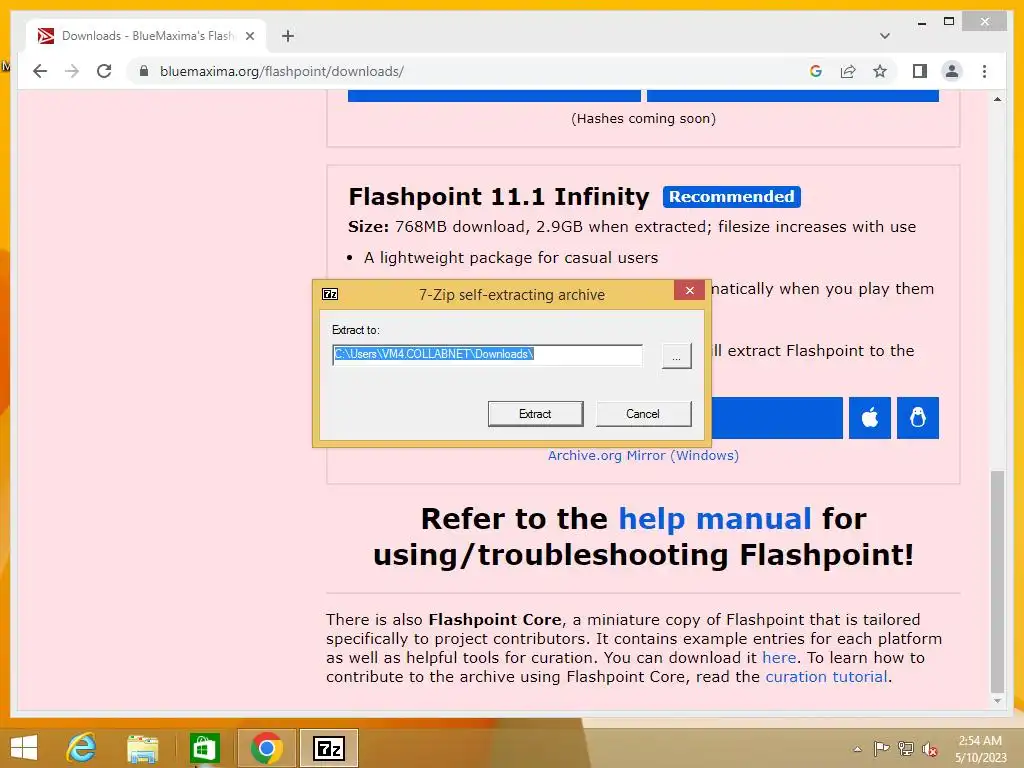The image size is (1024, 768).
Task: Open folder browse button next to path
Action: [x=676, y=357]
